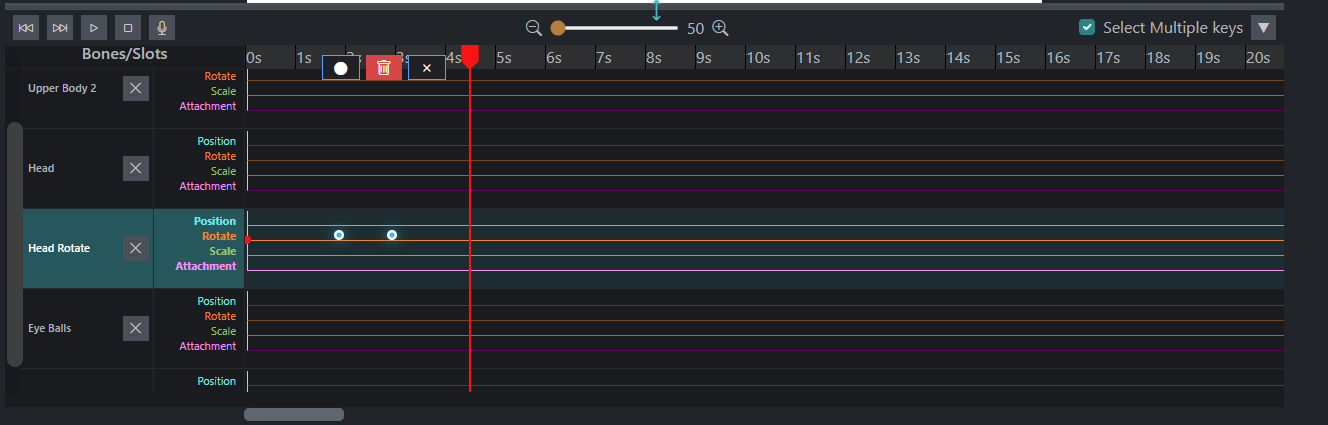Click the microphone record icon
The image size is (1328, 425).
(162, 28)
